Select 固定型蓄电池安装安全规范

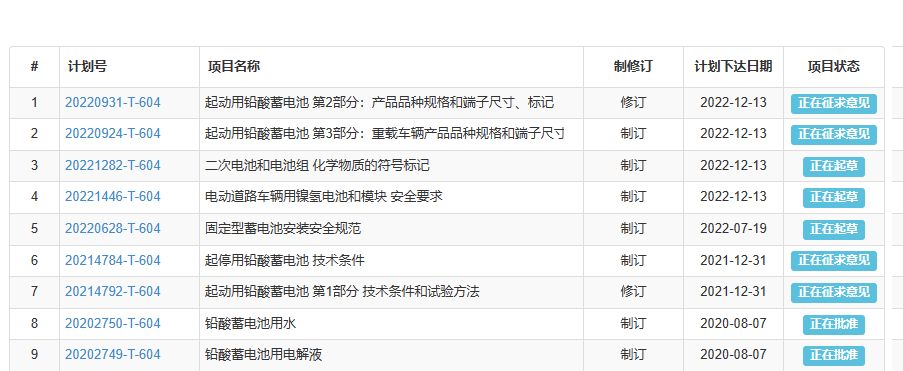tap(283, 229)
